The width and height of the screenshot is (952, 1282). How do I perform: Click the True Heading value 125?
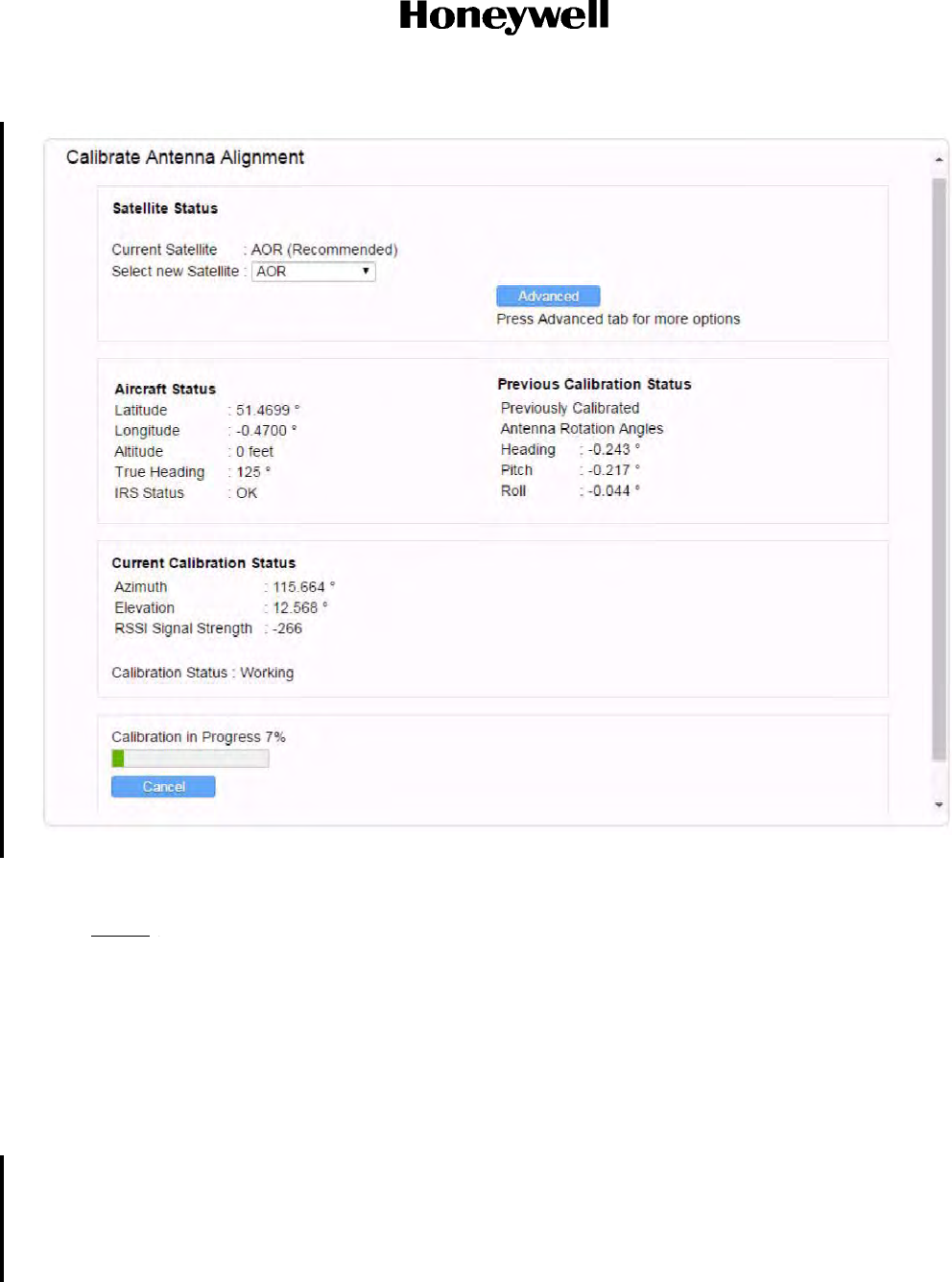tap(253, 472)
